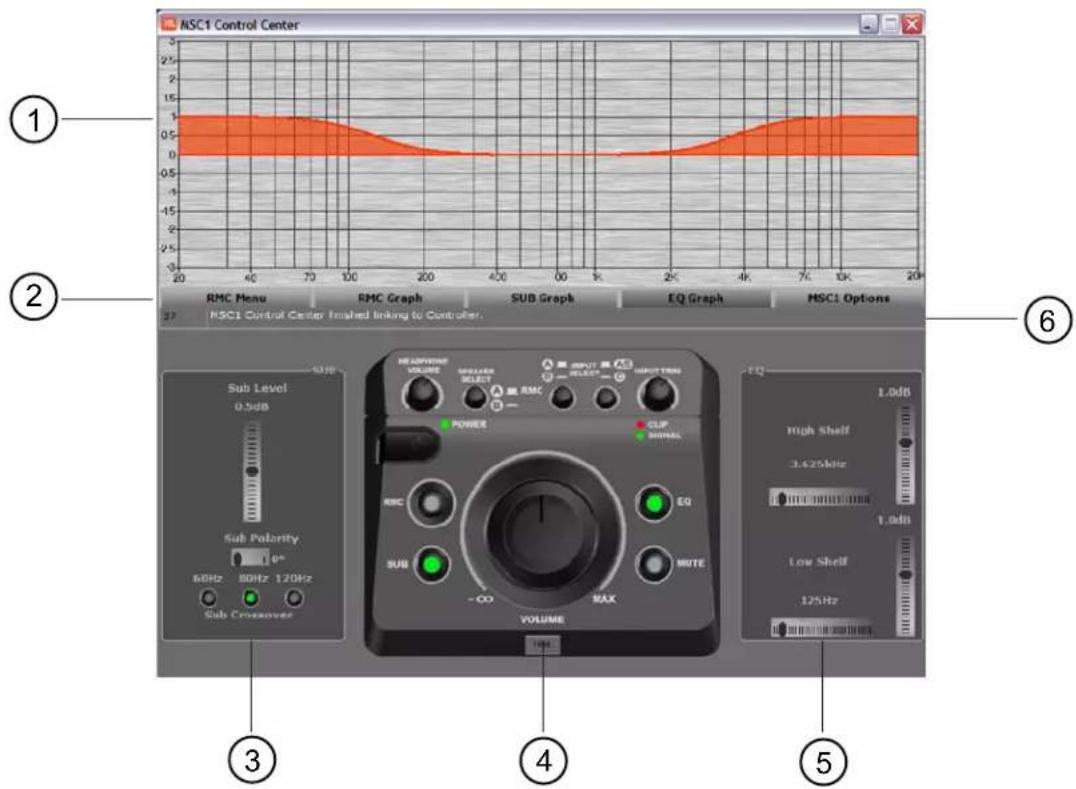Open the RMC Menu tab
Viewport: 1076px width, 789px height.
click(x=236, y=298)
